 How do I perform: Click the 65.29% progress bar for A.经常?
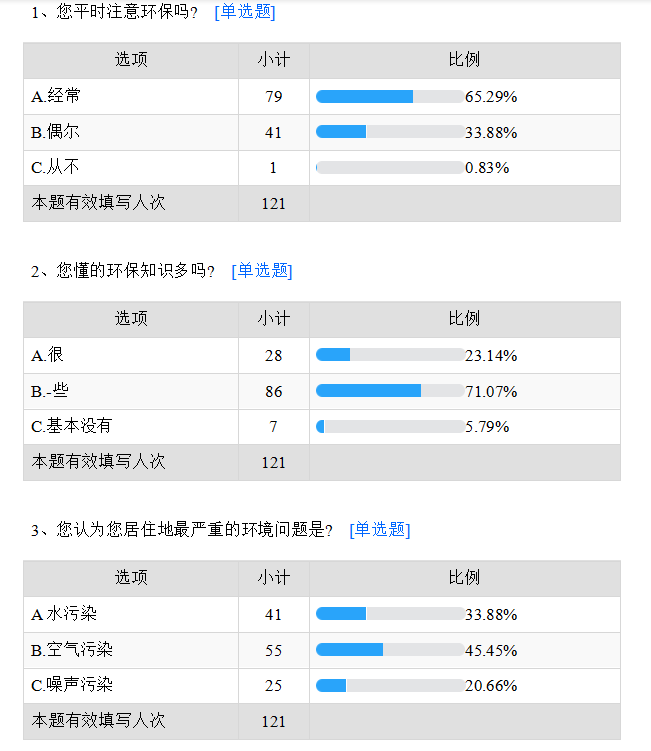tap(390, 96)
